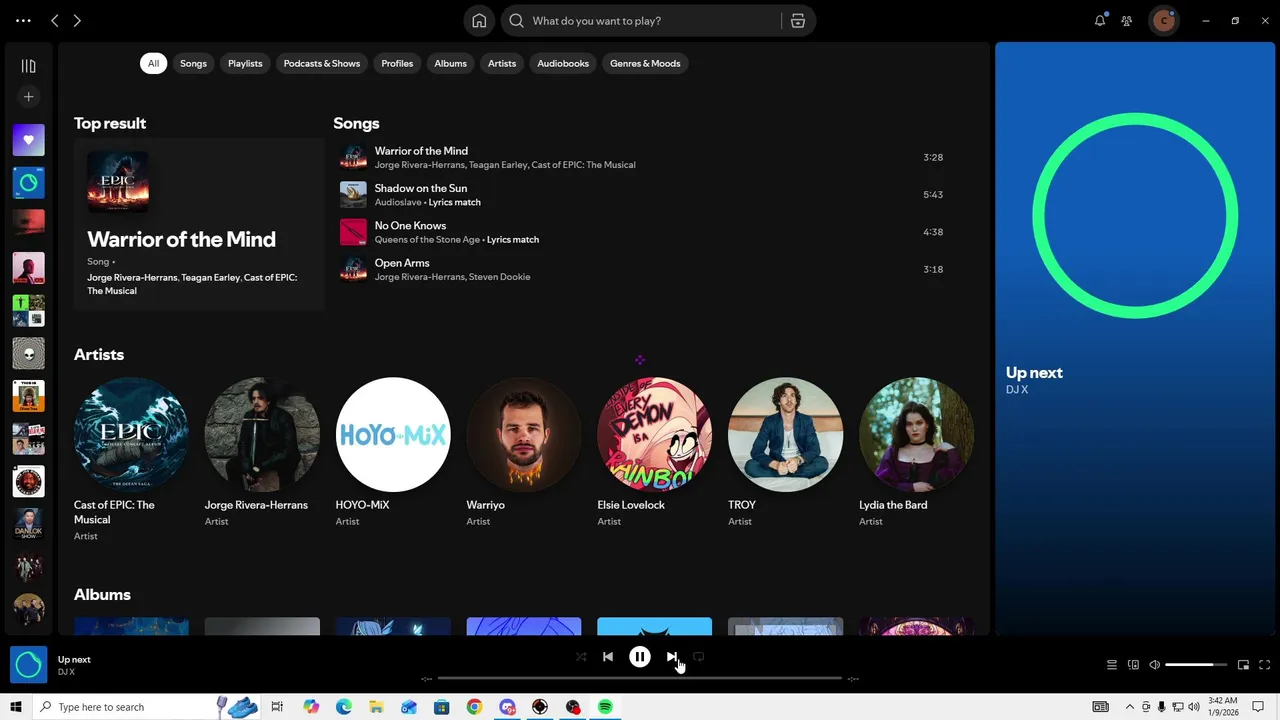Viewport: 1280px width, 720px height.
Task: Adjust the volume slider
Action: [x=1196, y=665]
